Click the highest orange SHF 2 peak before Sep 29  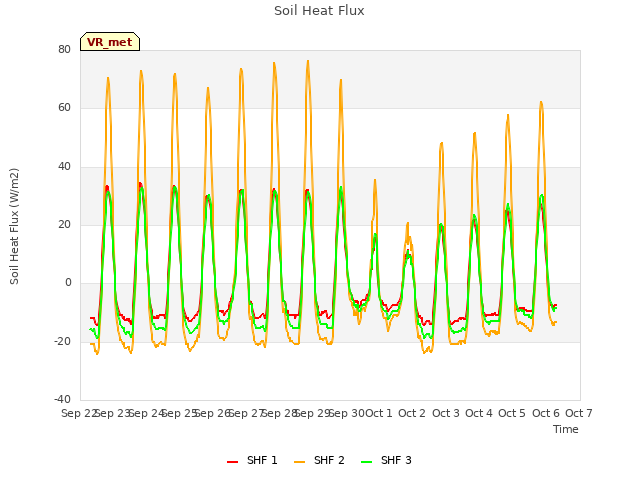click(308, 61)
